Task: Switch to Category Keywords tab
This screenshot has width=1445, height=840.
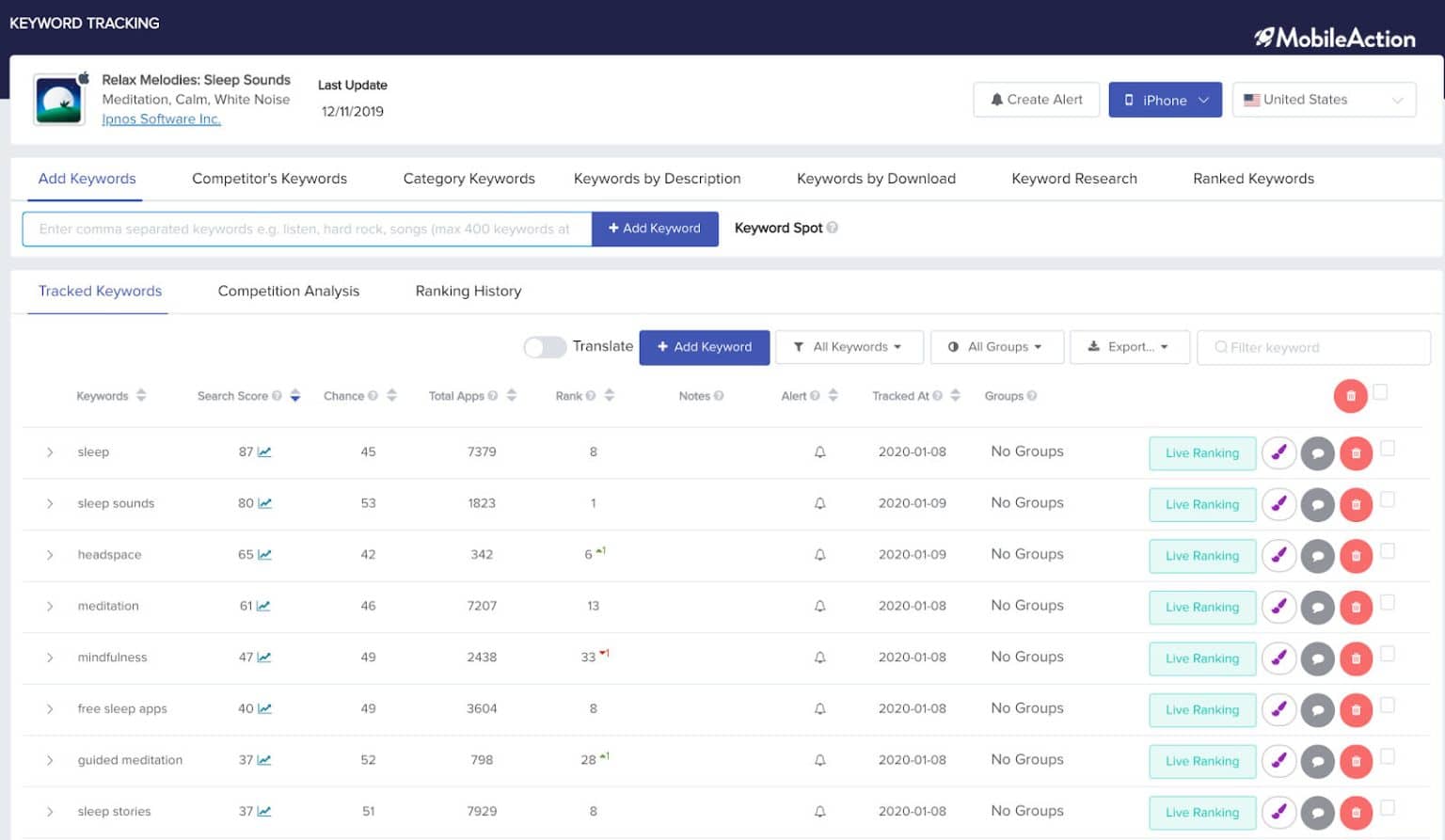Action: click(468, 179)
